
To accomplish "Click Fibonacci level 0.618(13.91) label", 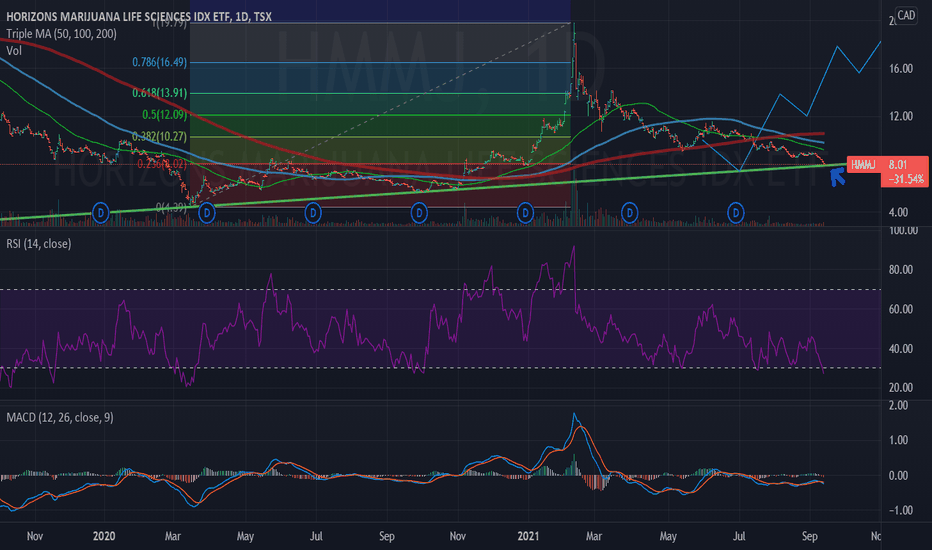I will click(159, 93).
